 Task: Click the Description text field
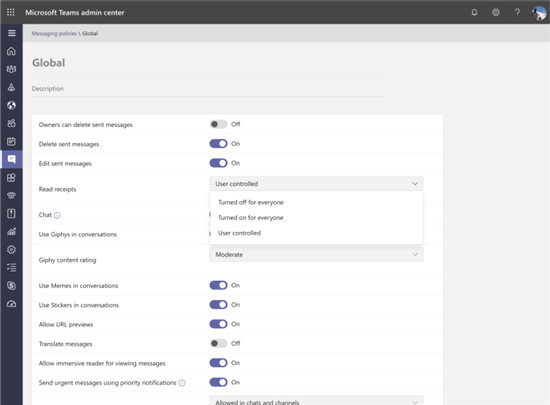208,89
